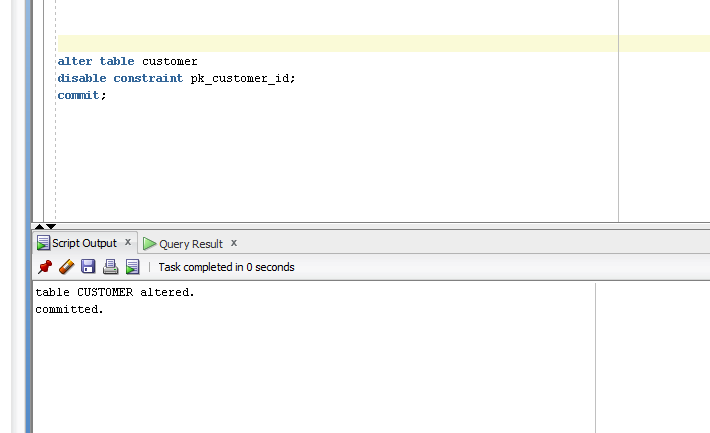The image size is (710, 433).
Task: Print the script output using the printer icon
Action: pos(110,267)
